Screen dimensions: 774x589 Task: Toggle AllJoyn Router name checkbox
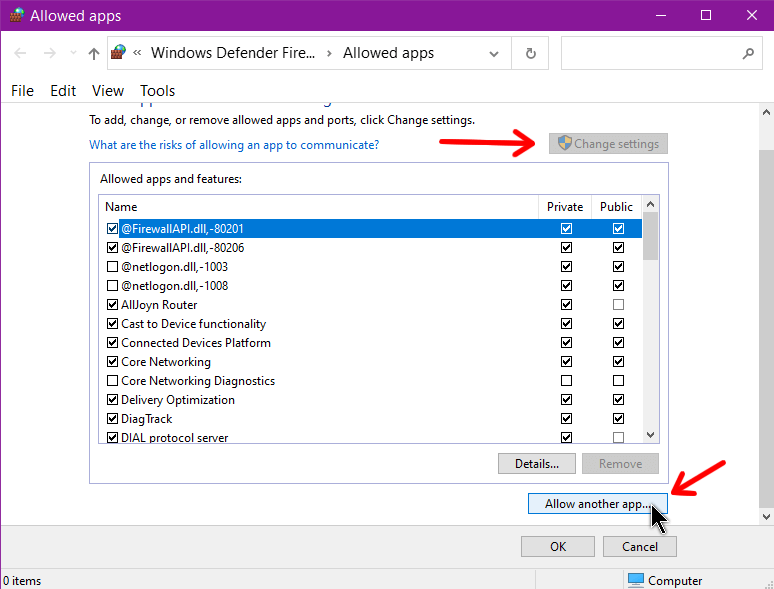(113, 305)
